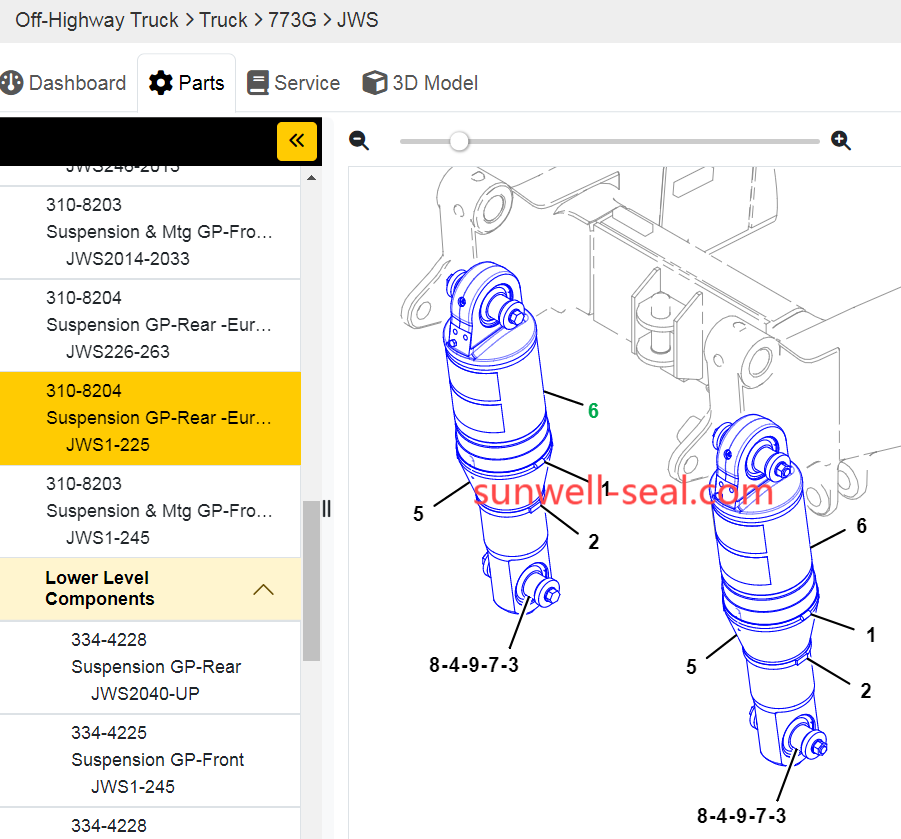Click the Parts gear icon
Viewport: 901px width, 839px height.
(x=160, y=83)
